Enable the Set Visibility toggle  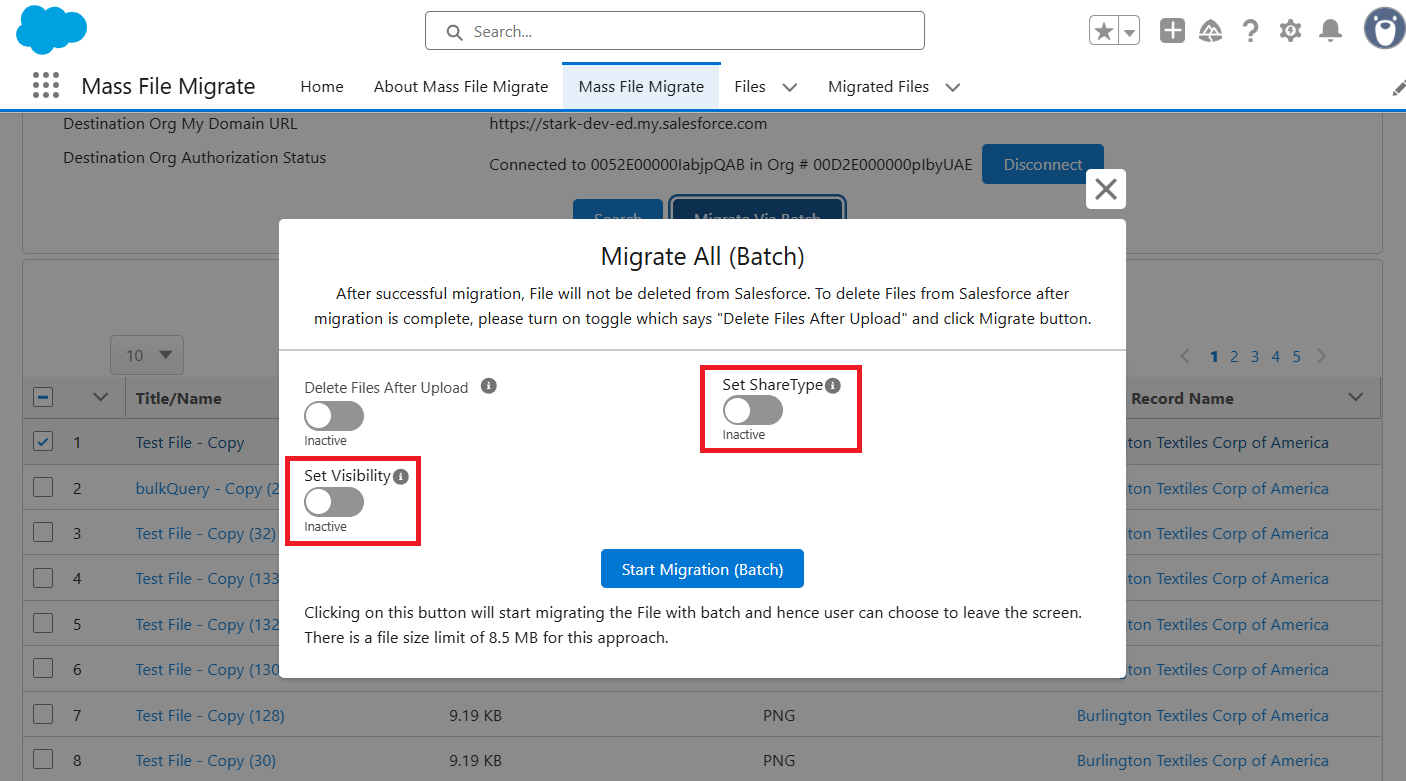334,502
